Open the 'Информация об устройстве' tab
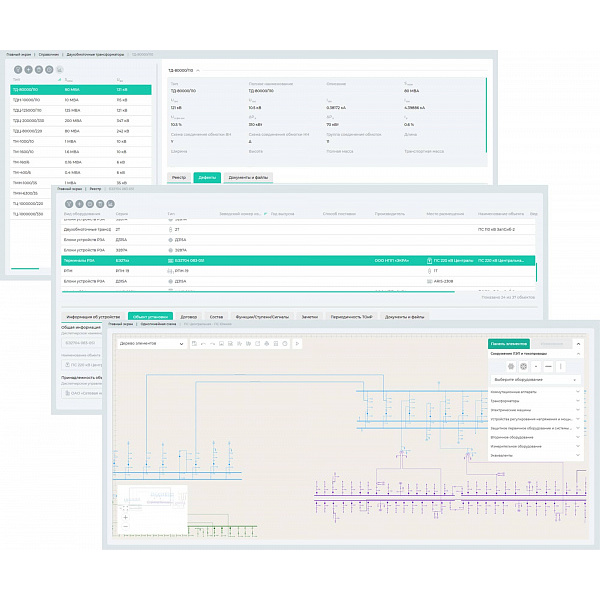 coord(93,317)
